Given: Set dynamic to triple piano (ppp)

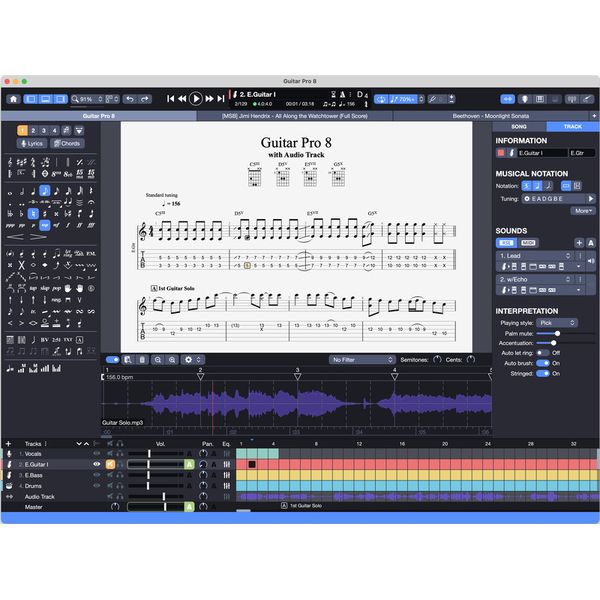Looking at the screenshot, I should (10, 226).
